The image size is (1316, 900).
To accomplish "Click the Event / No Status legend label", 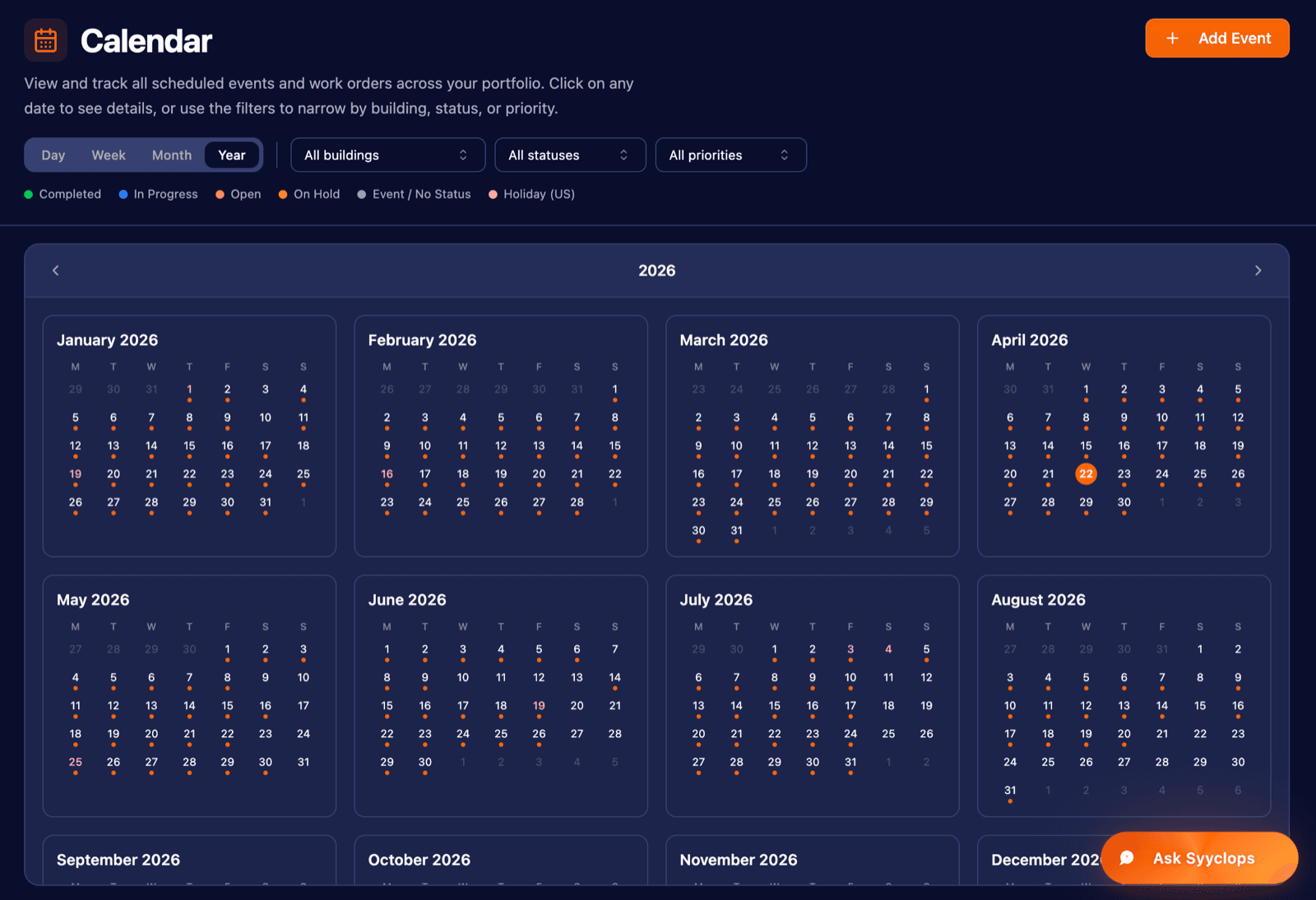I will (x=421, y=194).
